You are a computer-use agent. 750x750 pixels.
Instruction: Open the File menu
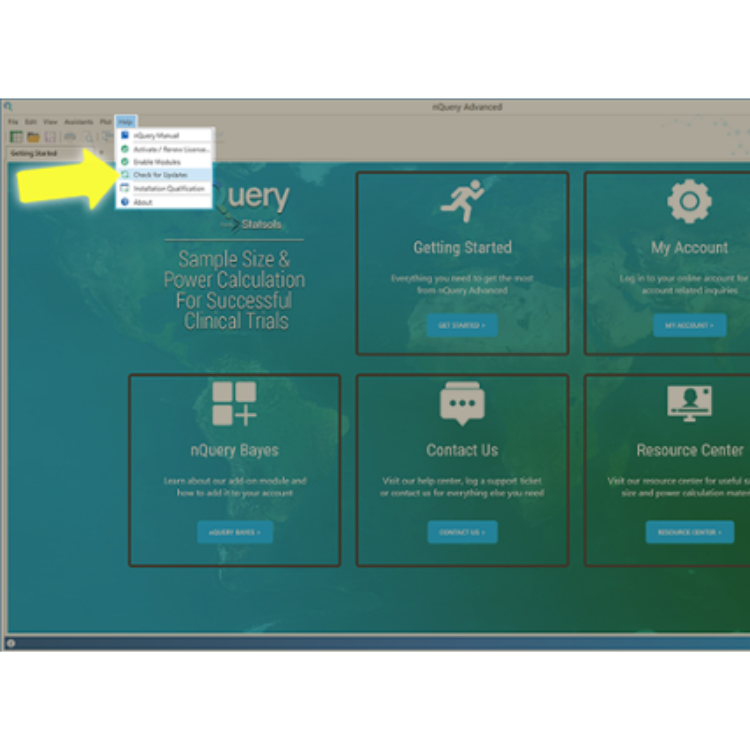13,122
